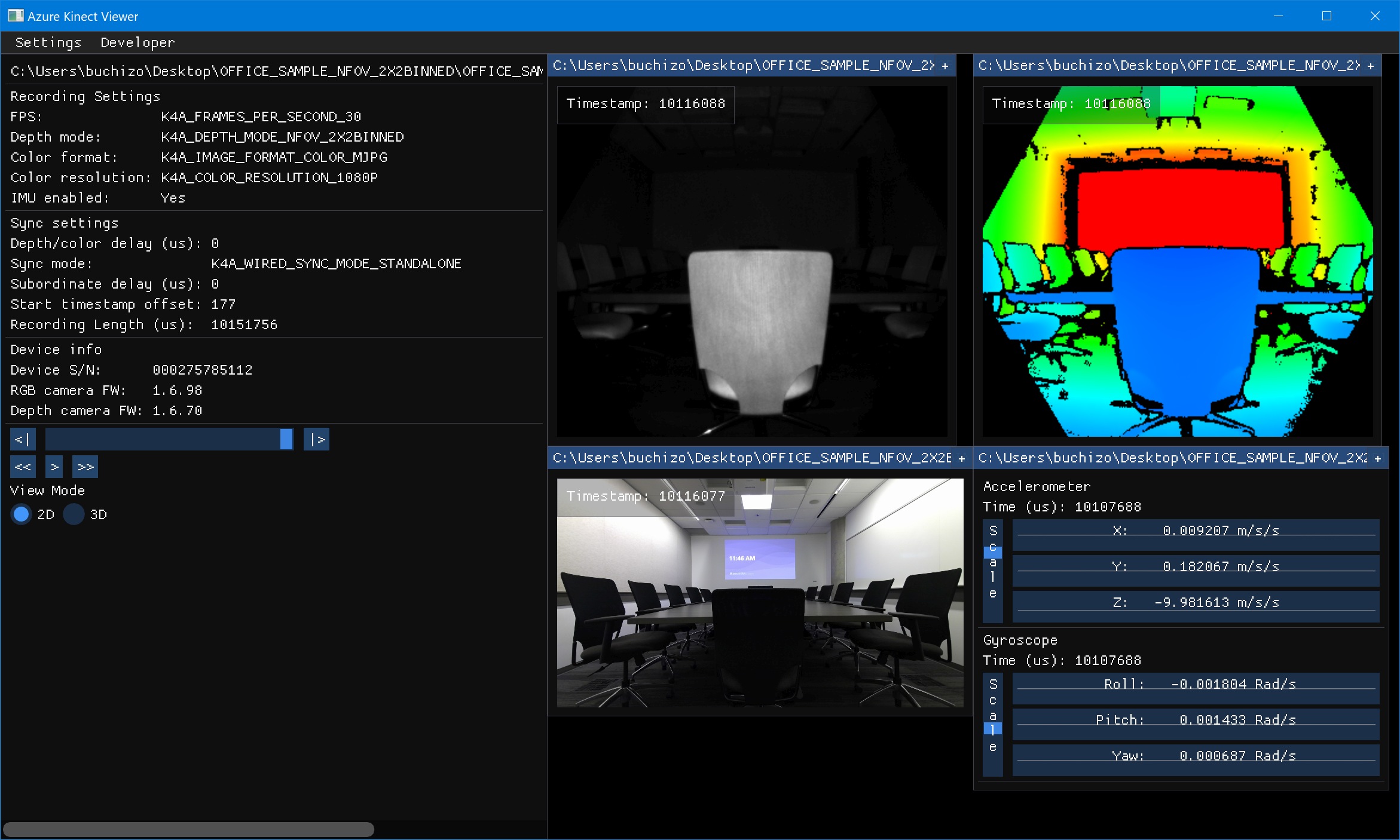
Task: Click the K4A_COLOR_RESOLUTION_1080P value
Action: click(x=270, y=177)
